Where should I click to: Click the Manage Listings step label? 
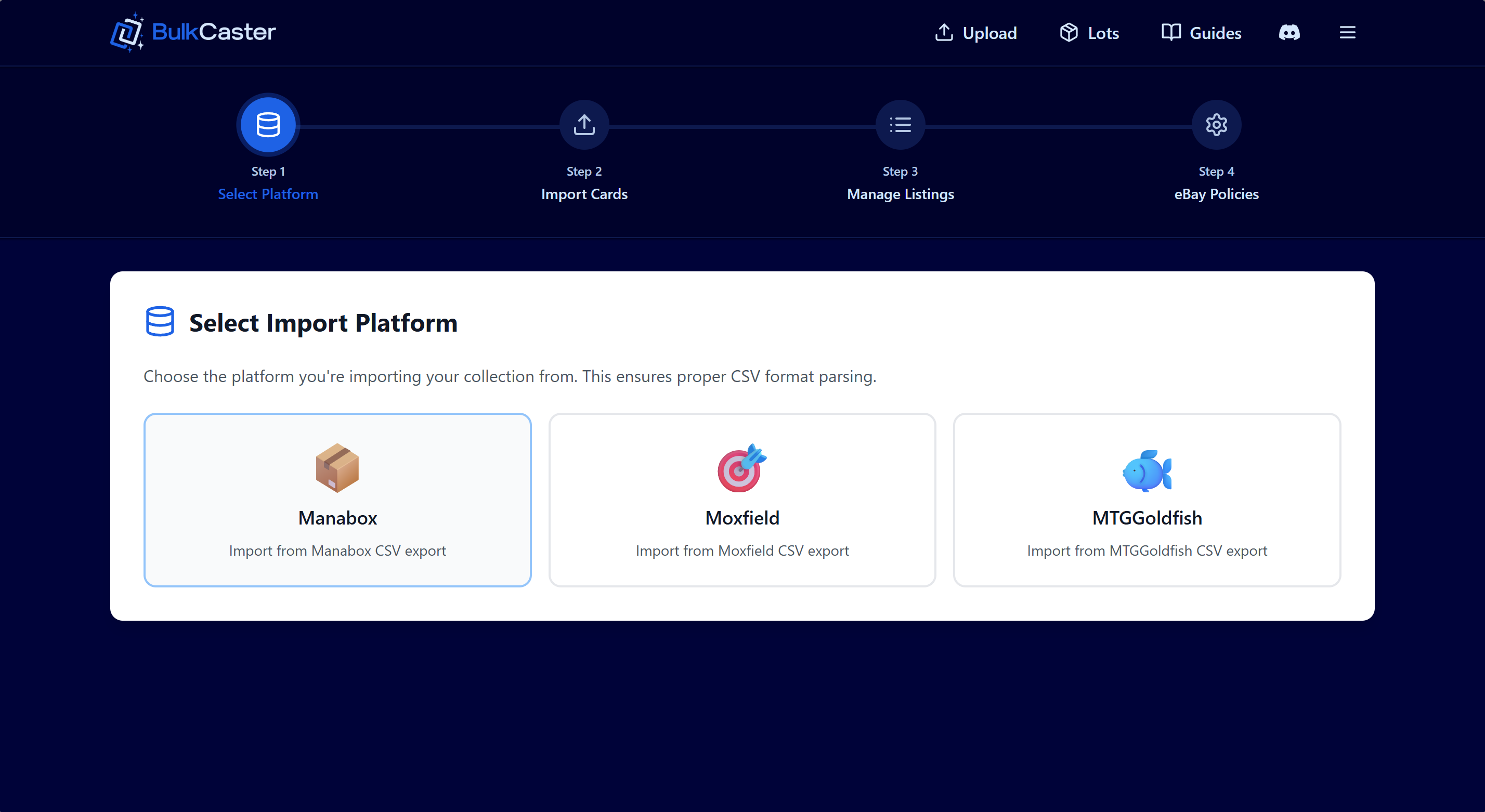point(900,194)
